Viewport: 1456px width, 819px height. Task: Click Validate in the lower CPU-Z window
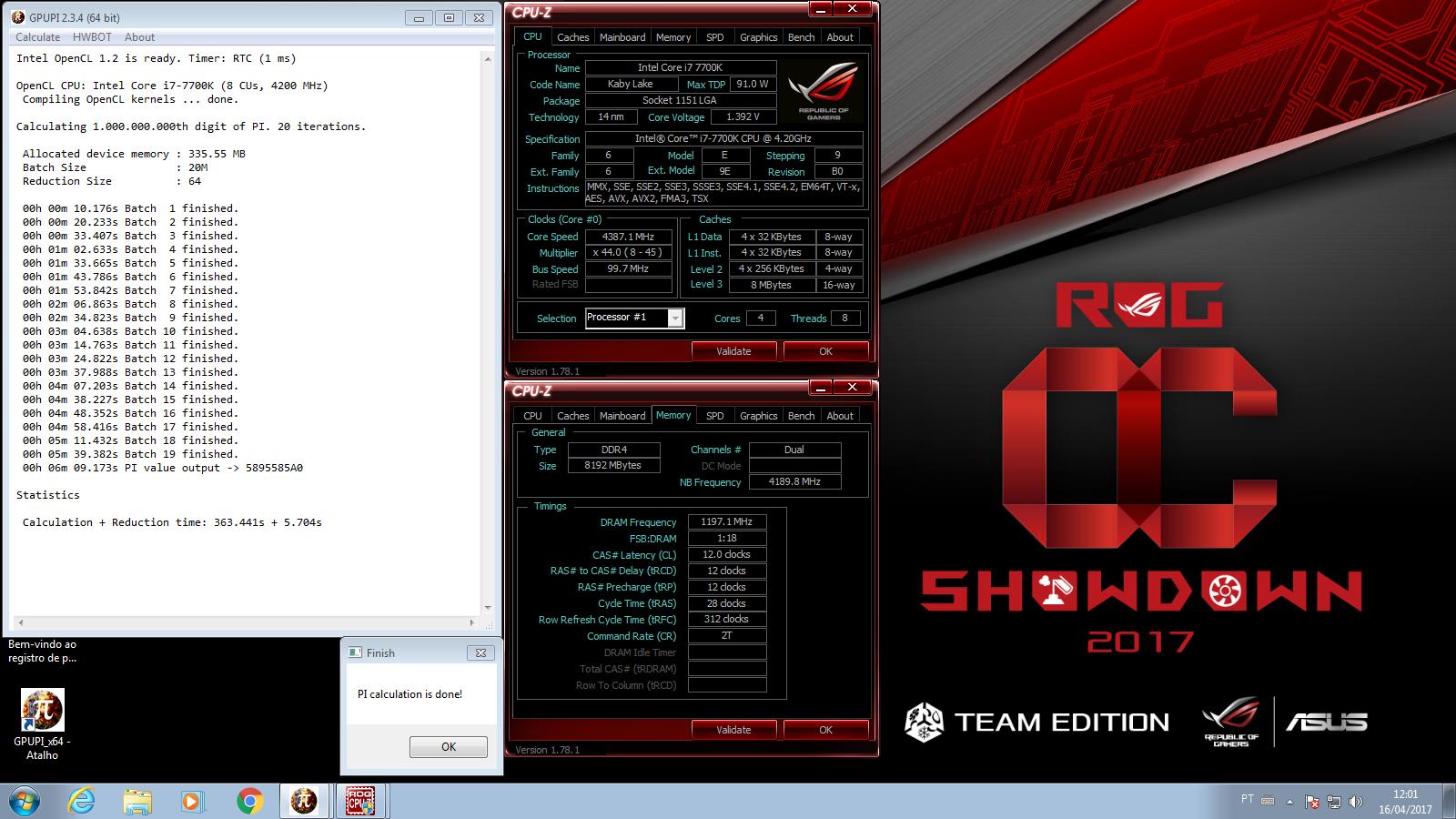point(733,730)
